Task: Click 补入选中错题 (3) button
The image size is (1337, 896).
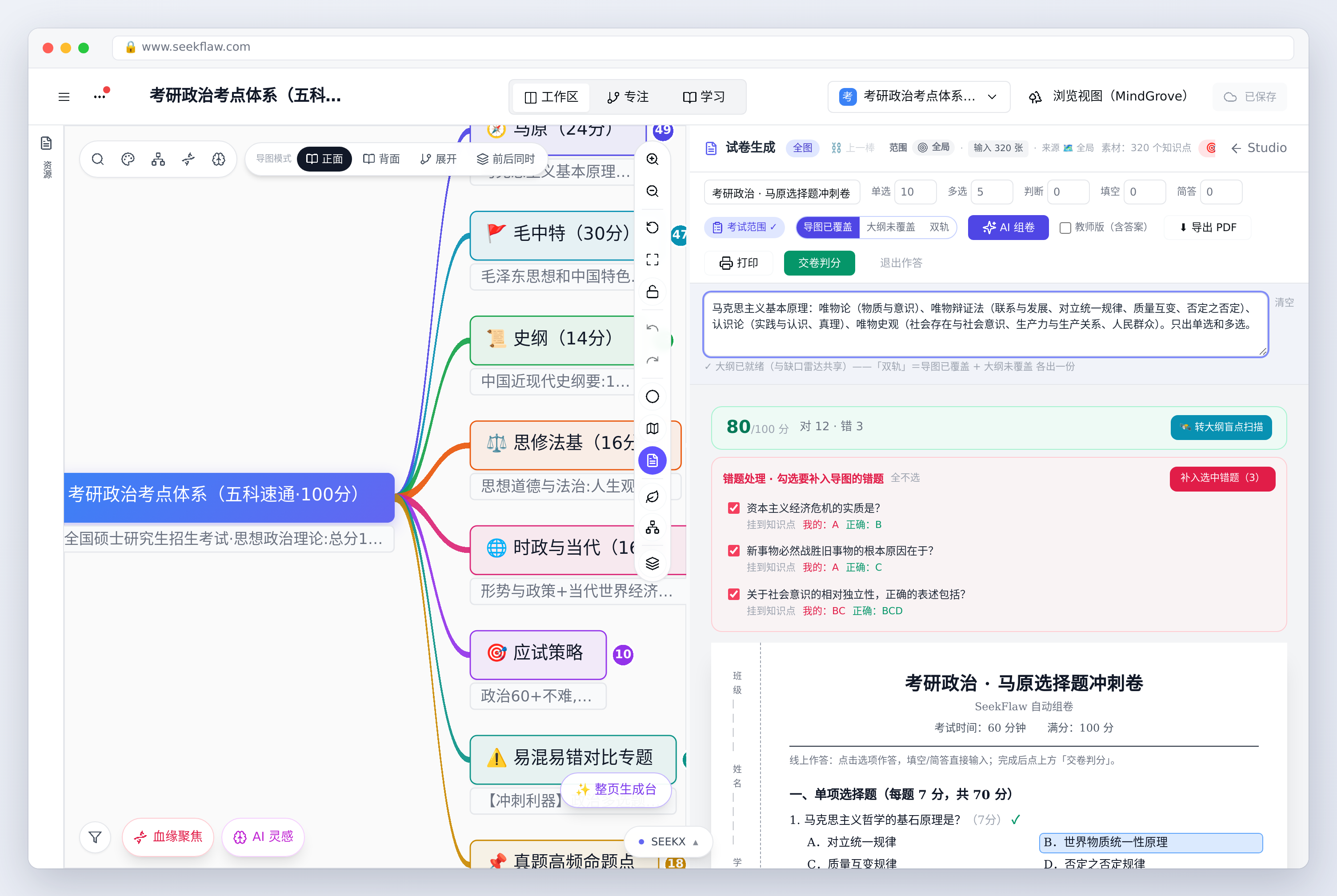Action: (1222, 478)
